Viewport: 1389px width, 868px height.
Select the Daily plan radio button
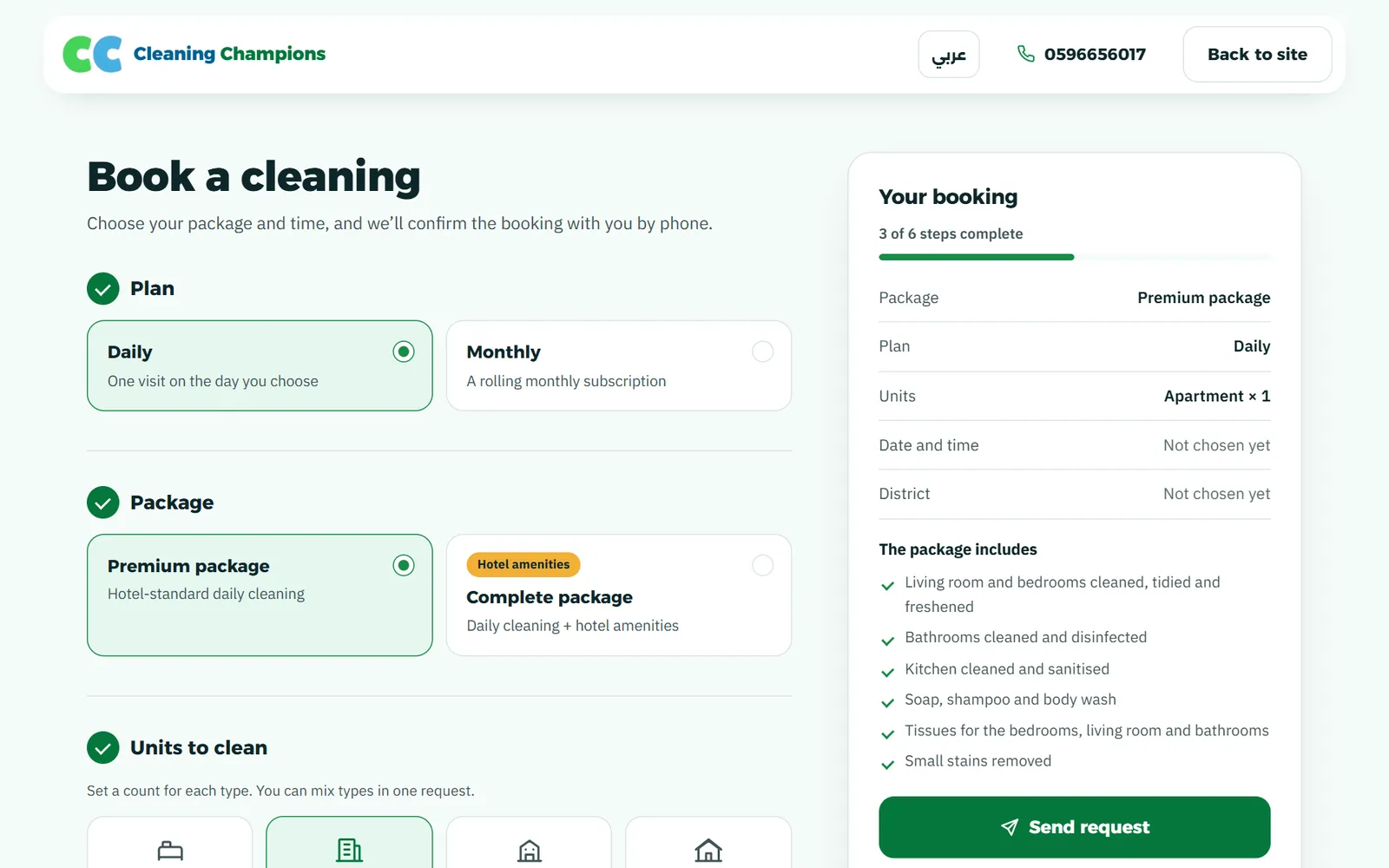[x=404, y=352]
